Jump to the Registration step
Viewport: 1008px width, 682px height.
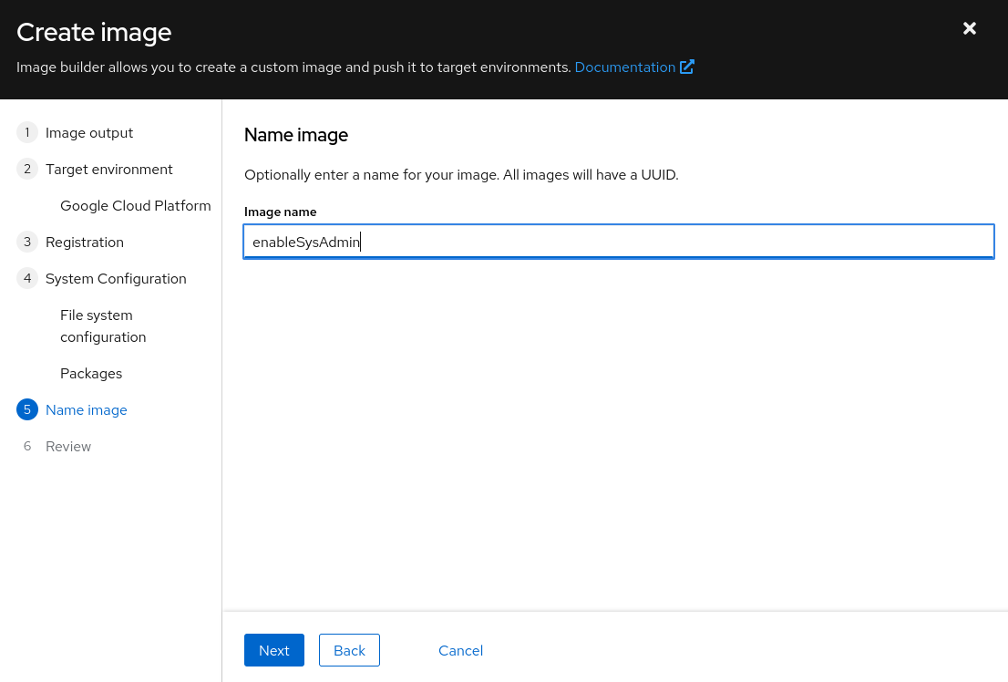tap(85, 242)
